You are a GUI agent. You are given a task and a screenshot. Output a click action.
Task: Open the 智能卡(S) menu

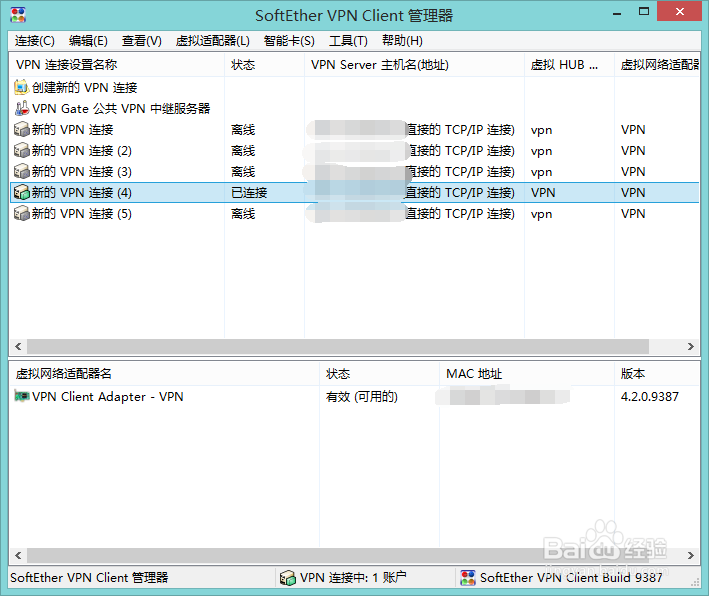pyautogui.click(x=289, y=41)
